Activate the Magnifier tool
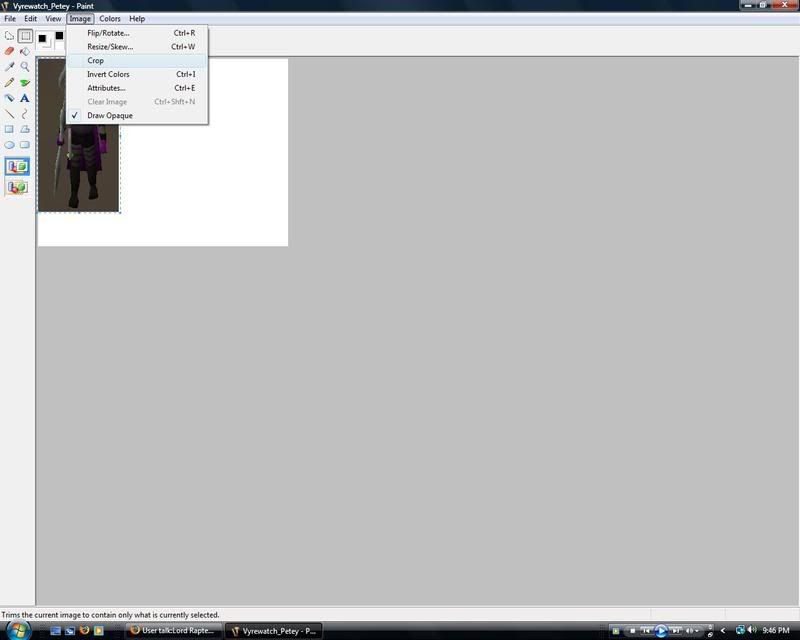The width and height of the screenshot is (800, 640). click(25, 67)
